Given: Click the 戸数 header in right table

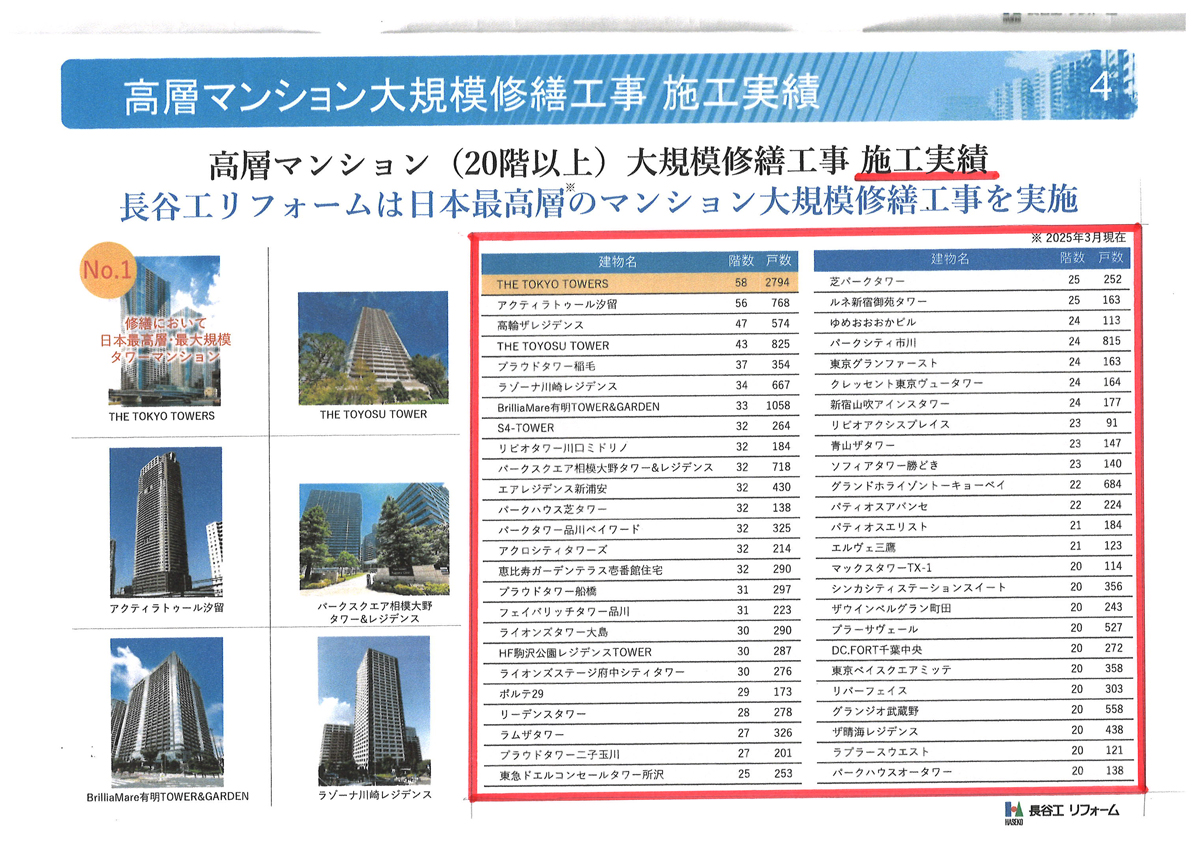Looking at the screenshot, I should [x=1111, y=259].
